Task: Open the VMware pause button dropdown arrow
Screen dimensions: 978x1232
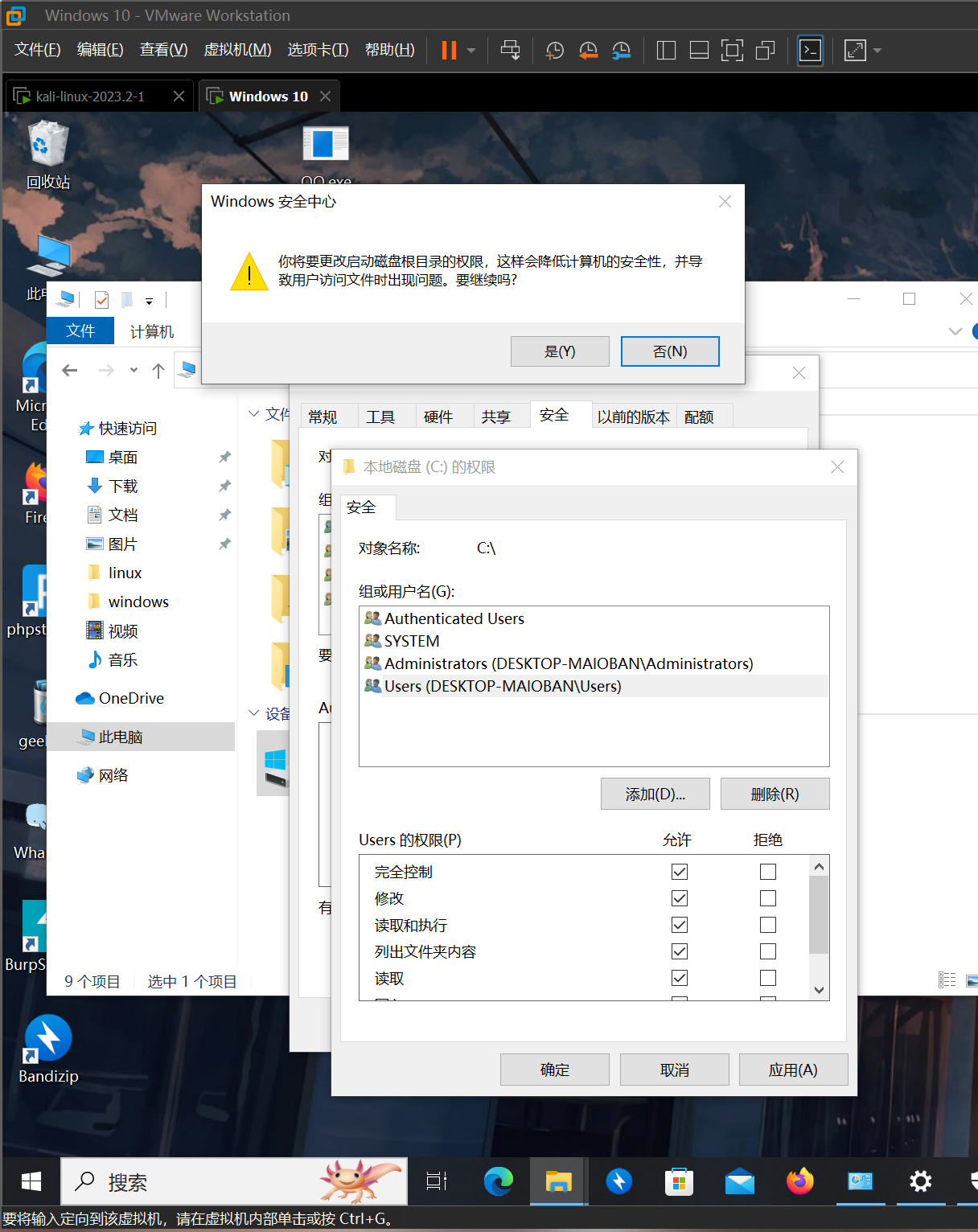Action: (x=471, y=51)
